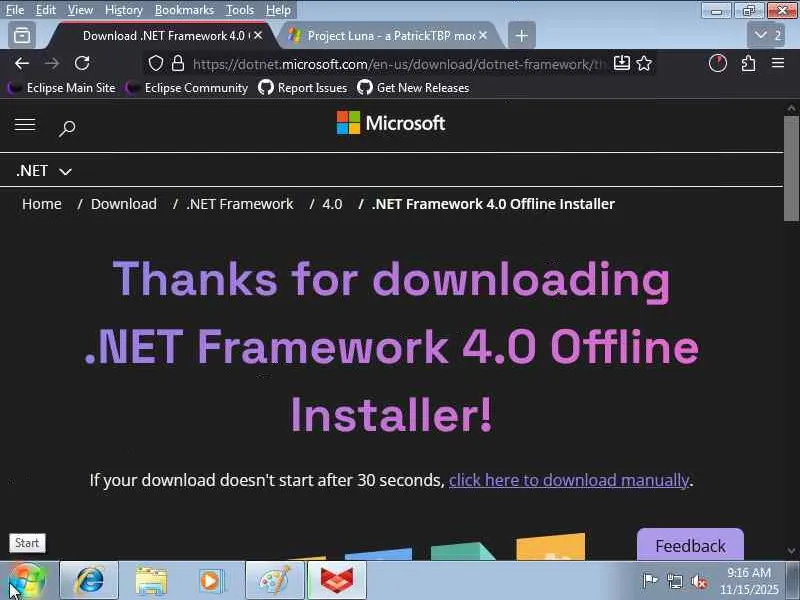Click the URL address bar field
The image size is (800, 600).
(x=398, y=64)
